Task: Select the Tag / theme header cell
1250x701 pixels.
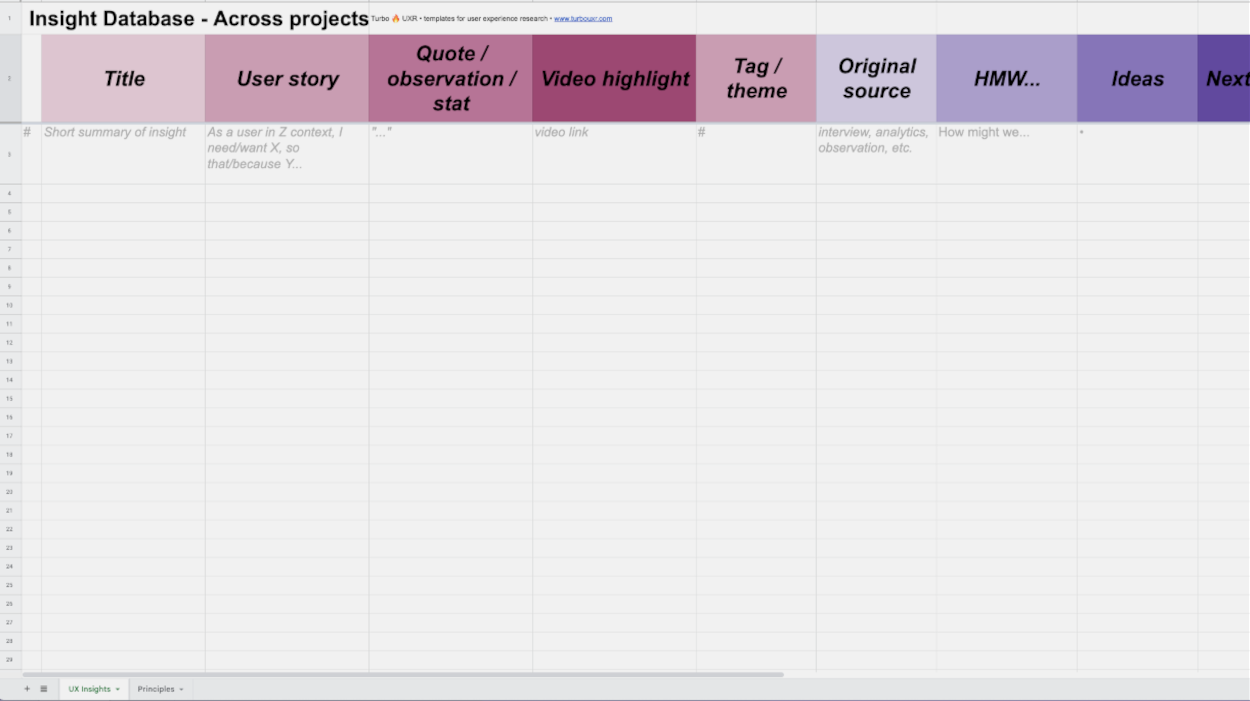Action: 756,78
